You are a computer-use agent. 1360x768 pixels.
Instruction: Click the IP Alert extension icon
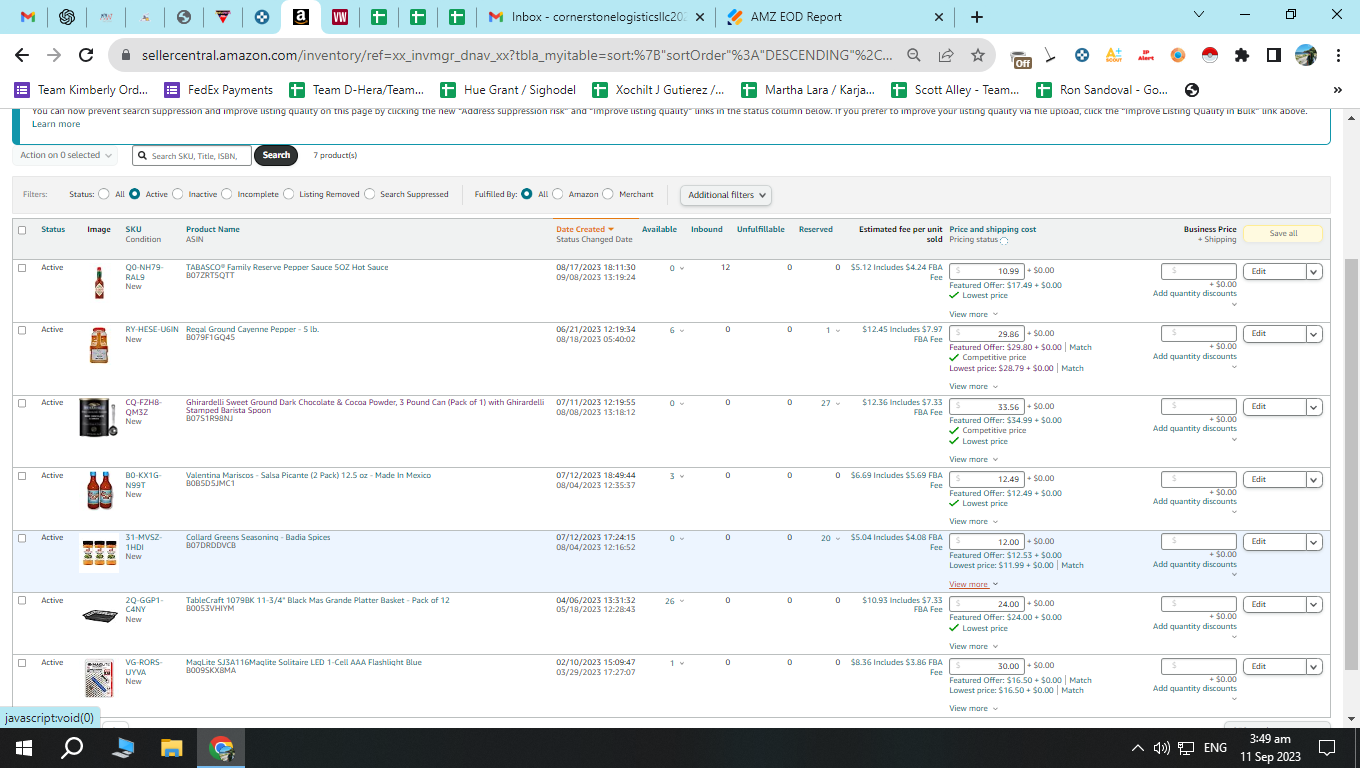(x=1146, y=55)
